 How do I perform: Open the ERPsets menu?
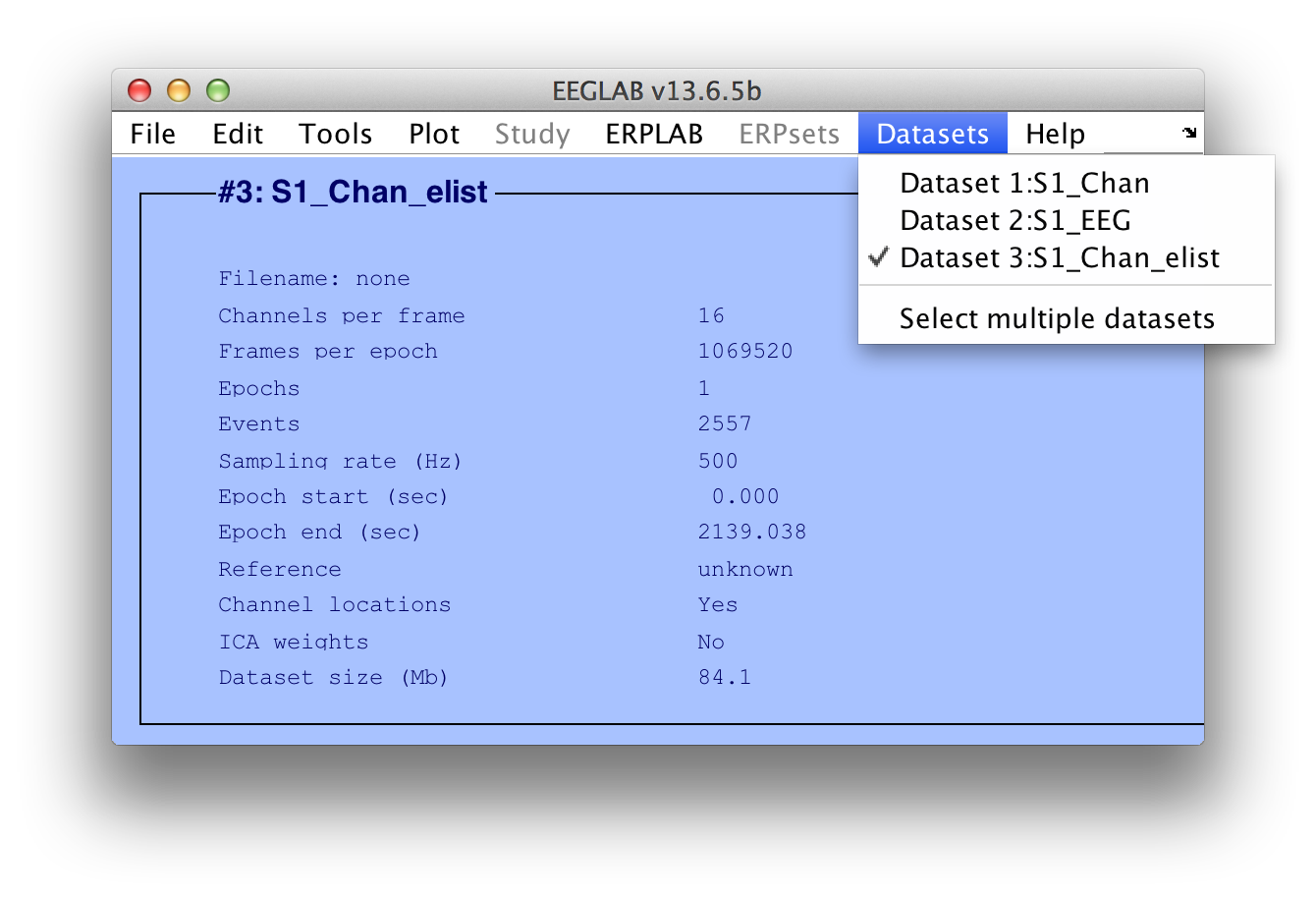tap(790, 134)
